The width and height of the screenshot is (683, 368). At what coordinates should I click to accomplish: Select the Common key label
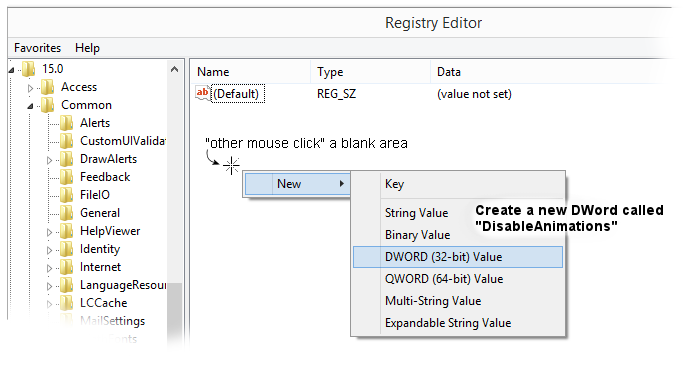tap(86, 105)
